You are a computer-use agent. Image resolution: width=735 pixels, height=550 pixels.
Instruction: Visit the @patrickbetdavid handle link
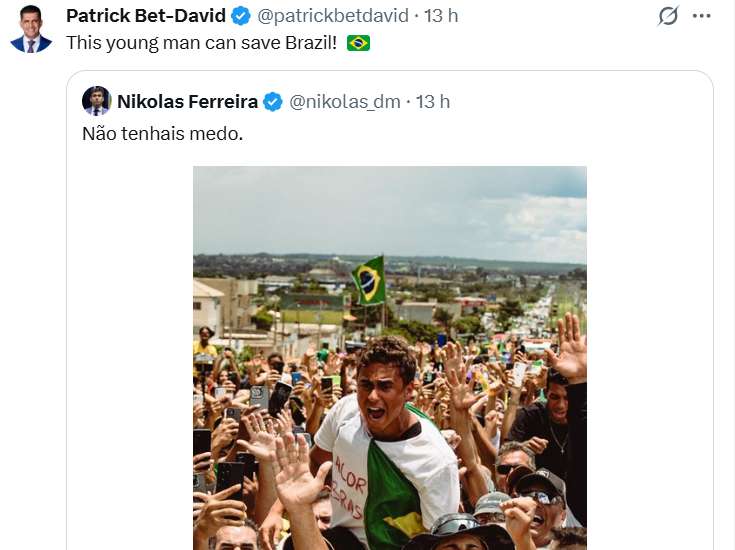click(334, 16)
